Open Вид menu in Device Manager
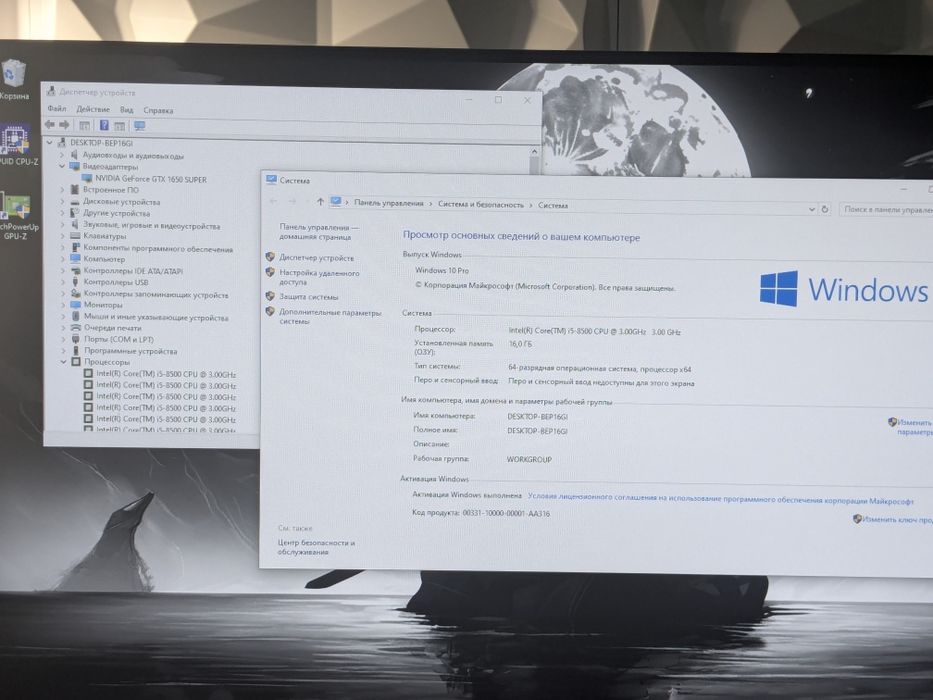This screenshot has height=700, width=933. point(126,110)
